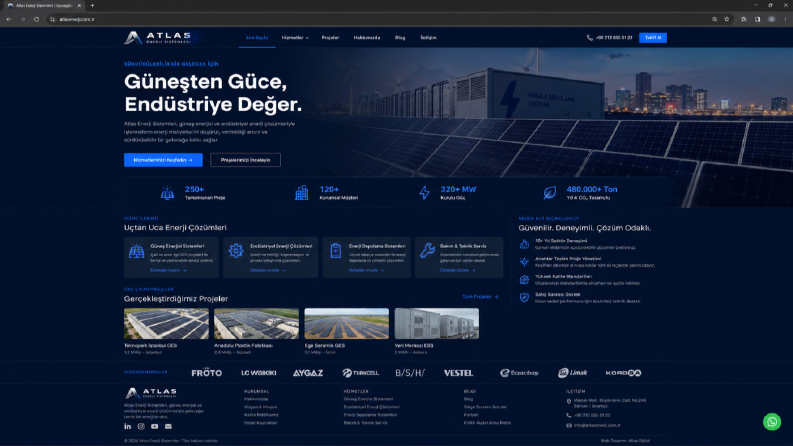Click the thumbs-up icon beside sektör deneyimi
793x446 pixels.
click(524, 244)
